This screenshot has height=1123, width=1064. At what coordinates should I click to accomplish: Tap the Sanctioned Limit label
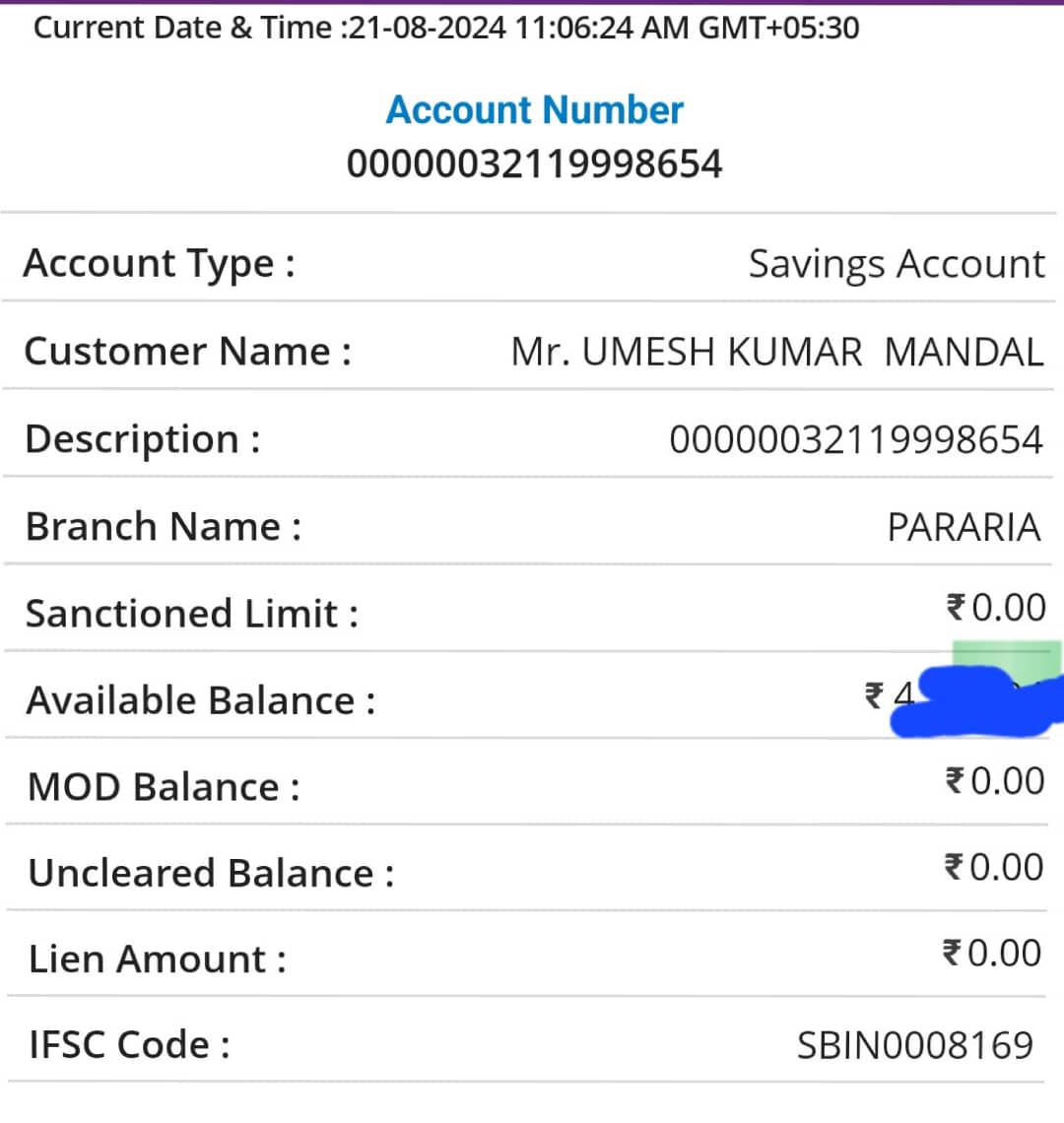192,614
